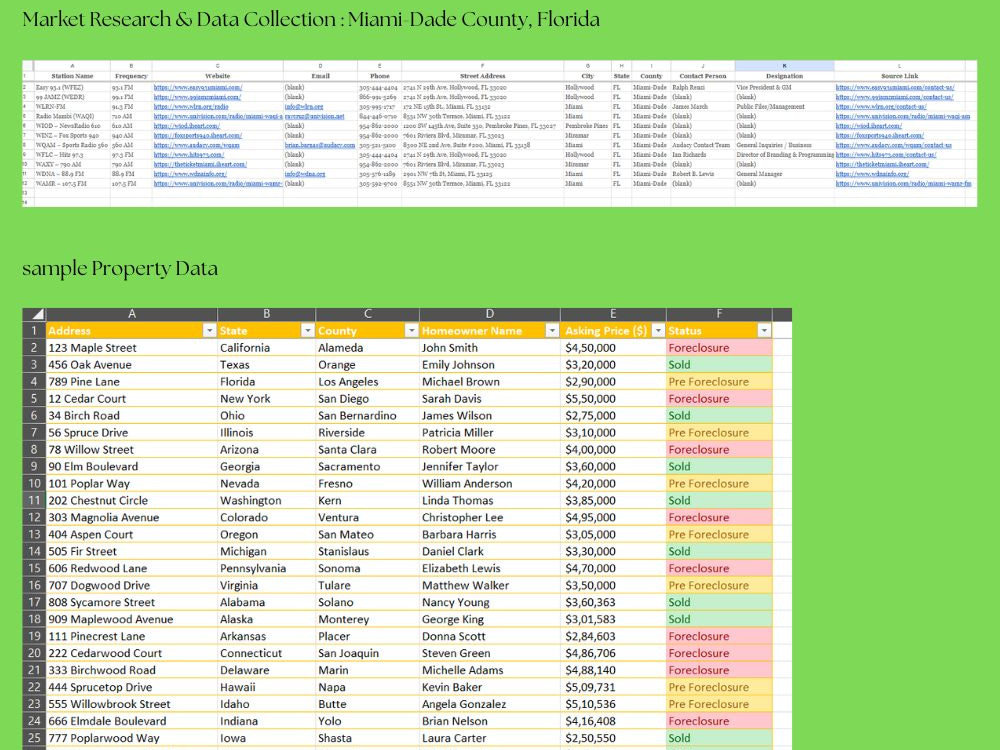Image resolution: width=1000 pixels, height=750 pixels.
Task: Select the 'California' state cell
Action: [x=267, y=348]
